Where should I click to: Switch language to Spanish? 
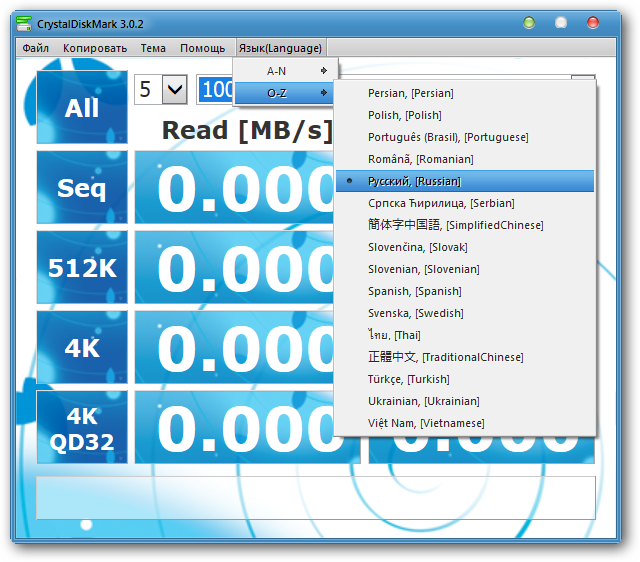(x=464, y=291)
